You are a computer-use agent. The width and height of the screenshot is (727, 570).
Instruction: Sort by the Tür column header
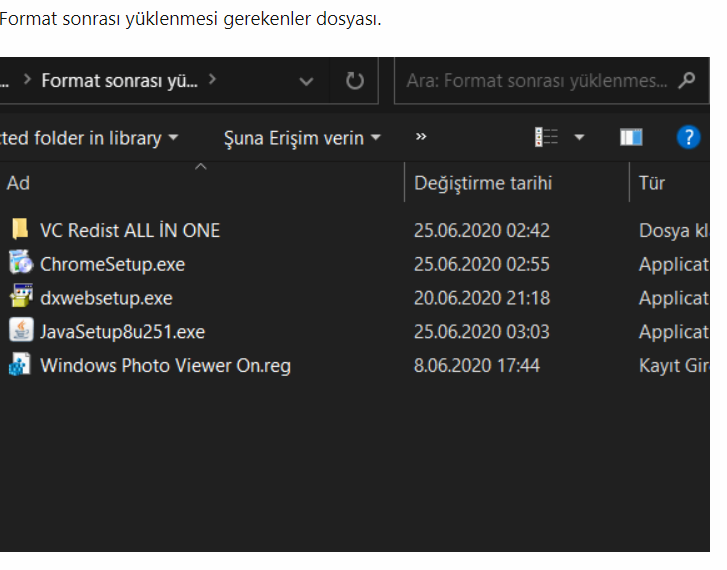click(x=652, y=183)
